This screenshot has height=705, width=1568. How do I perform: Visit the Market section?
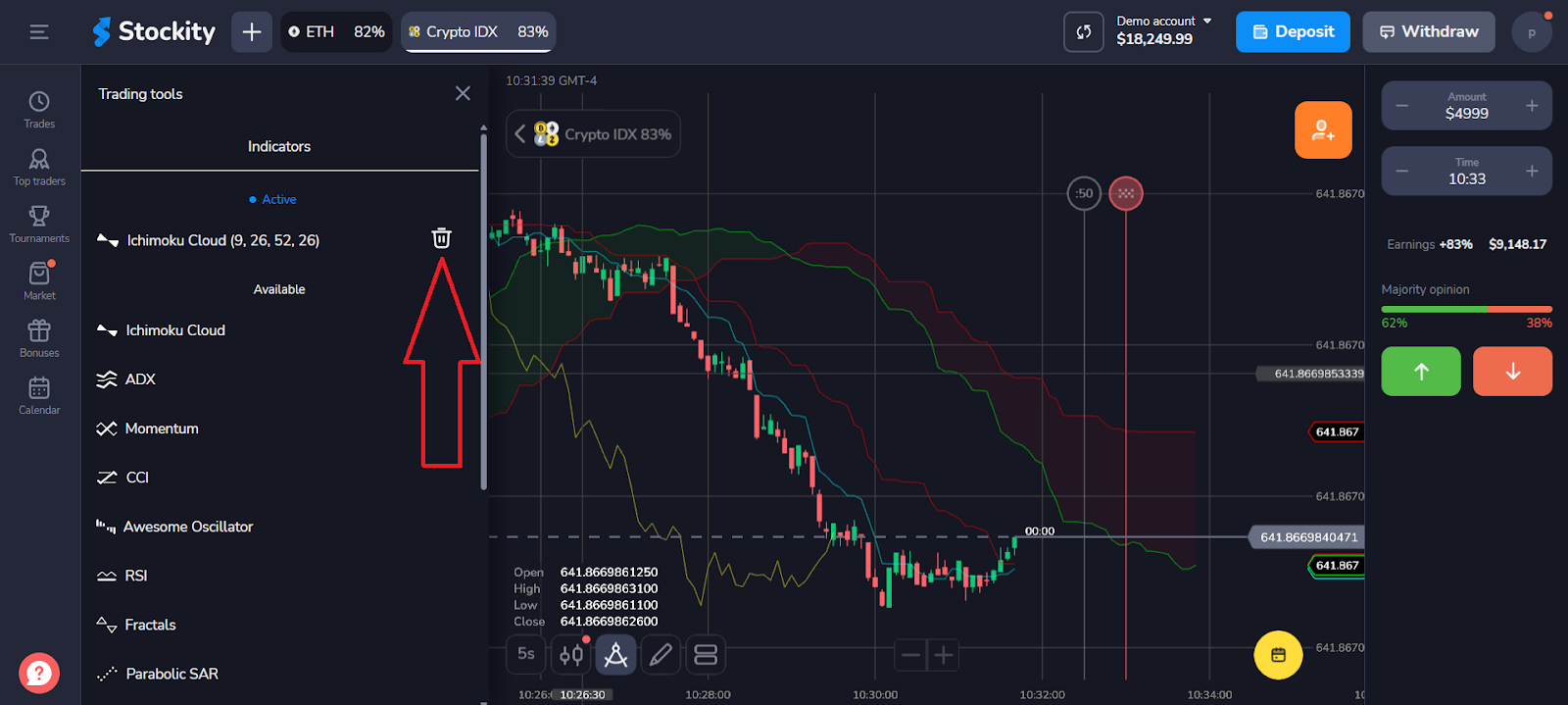point(39,281)
